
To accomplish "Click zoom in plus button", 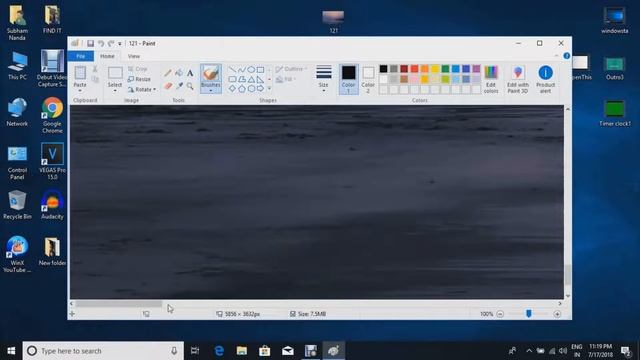I will [557, 314].
